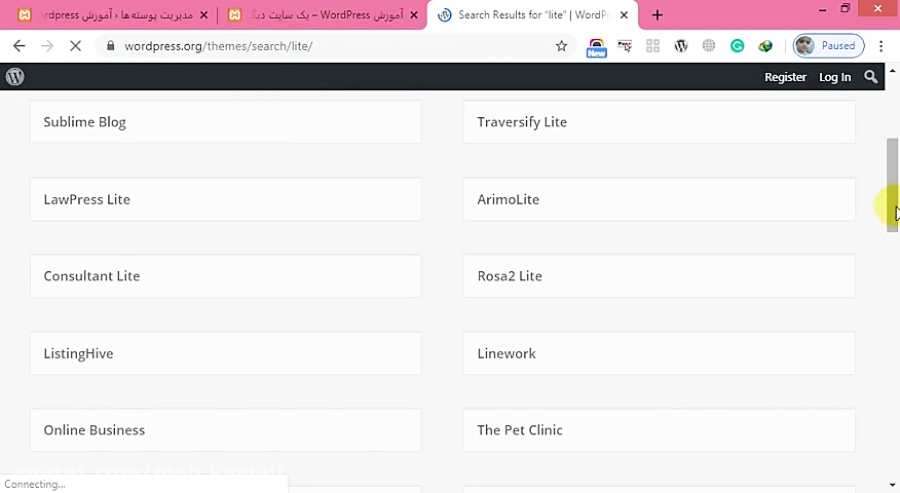The height and width of the screenshot is (493, 900).
Task: Open the Linework theme card
Action: pos(660,354)
